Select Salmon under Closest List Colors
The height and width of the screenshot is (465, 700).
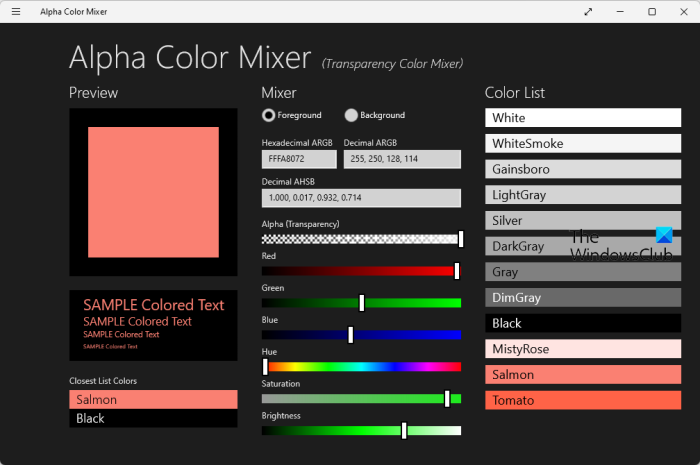click(x=153, y=399)
